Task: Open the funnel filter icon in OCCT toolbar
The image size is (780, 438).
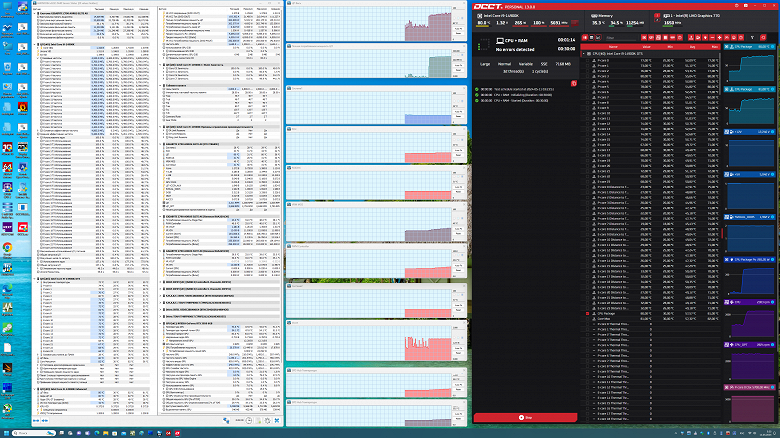Action: click(752, 38)
